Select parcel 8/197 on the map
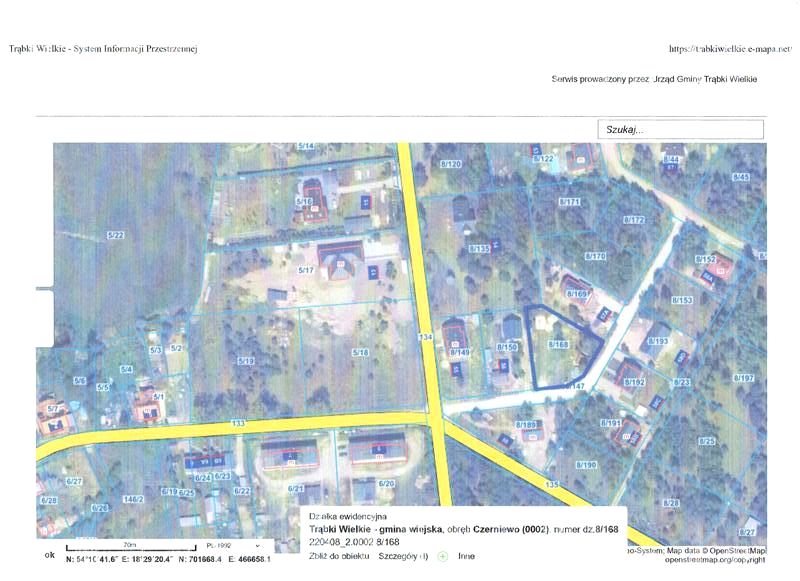The width and height of the screenshot is (800, 581). coord(743,378)
